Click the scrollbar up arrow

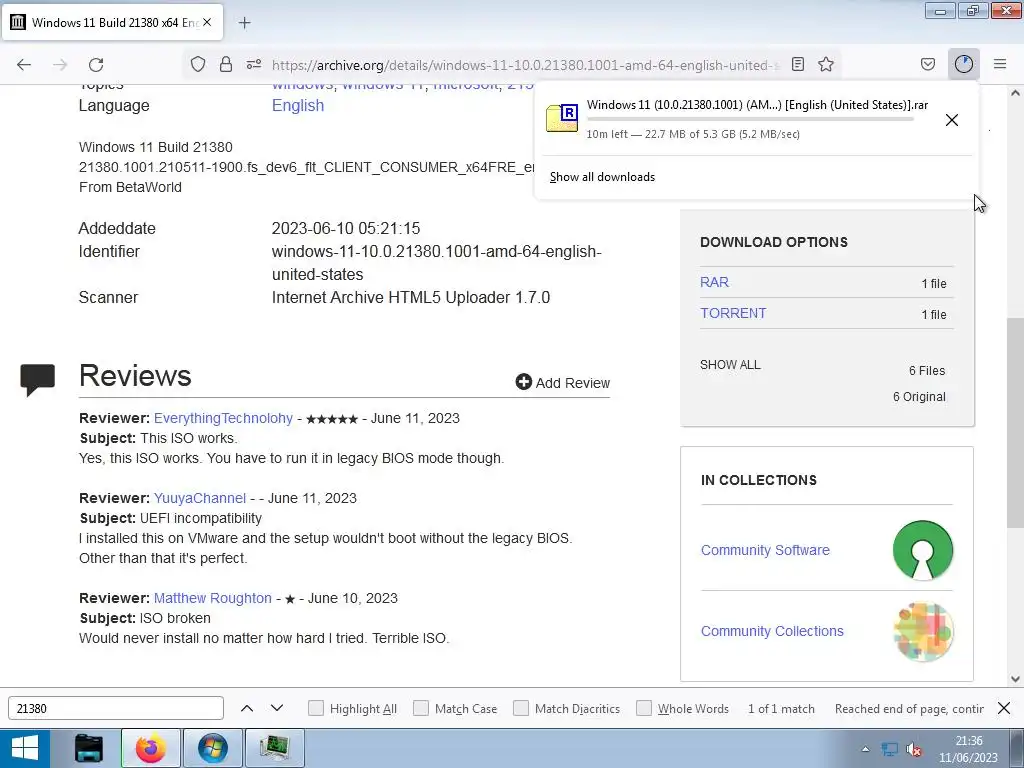click(x=1015, y=93)
